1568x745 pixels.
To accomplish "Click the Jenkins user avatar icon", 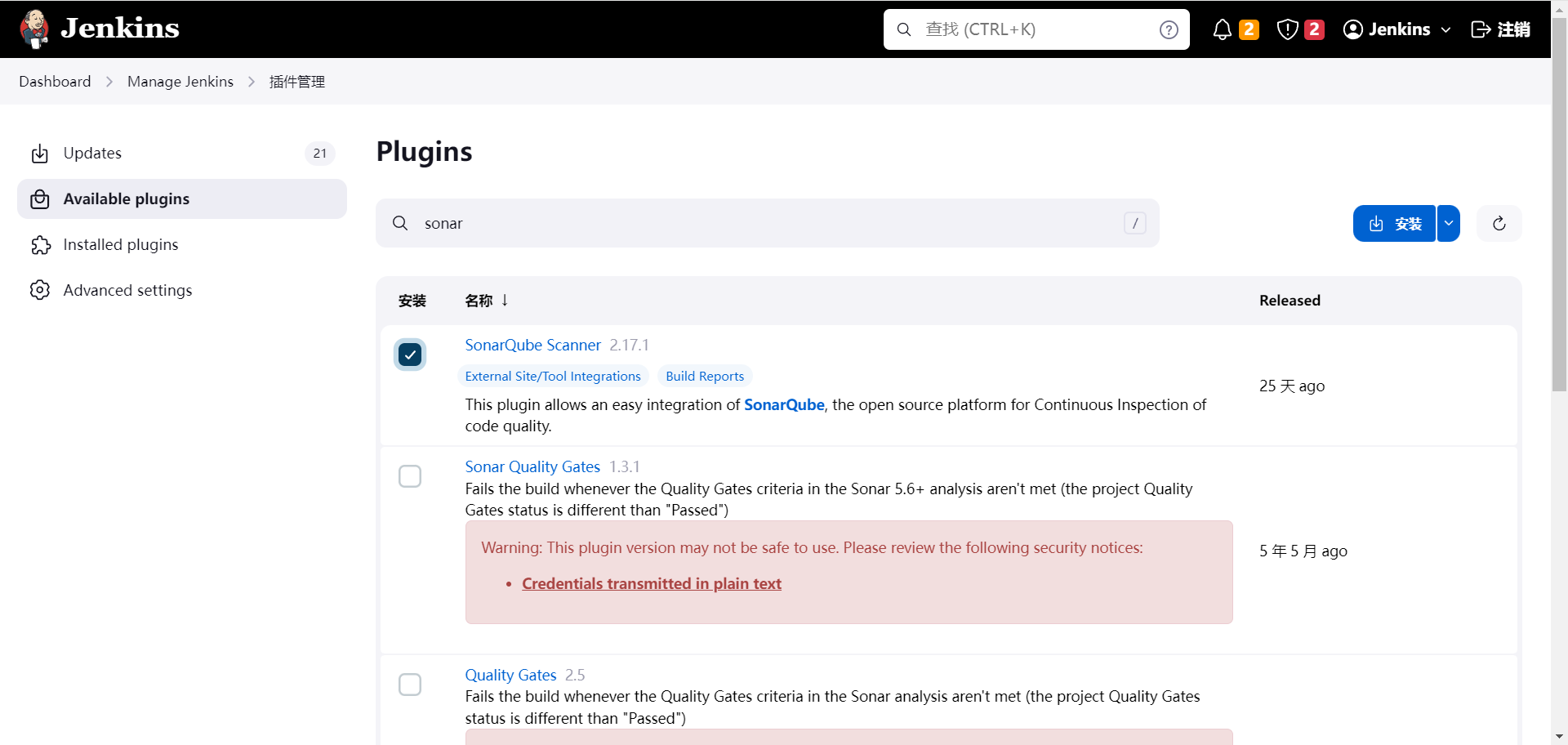I will coord(1353,29).
